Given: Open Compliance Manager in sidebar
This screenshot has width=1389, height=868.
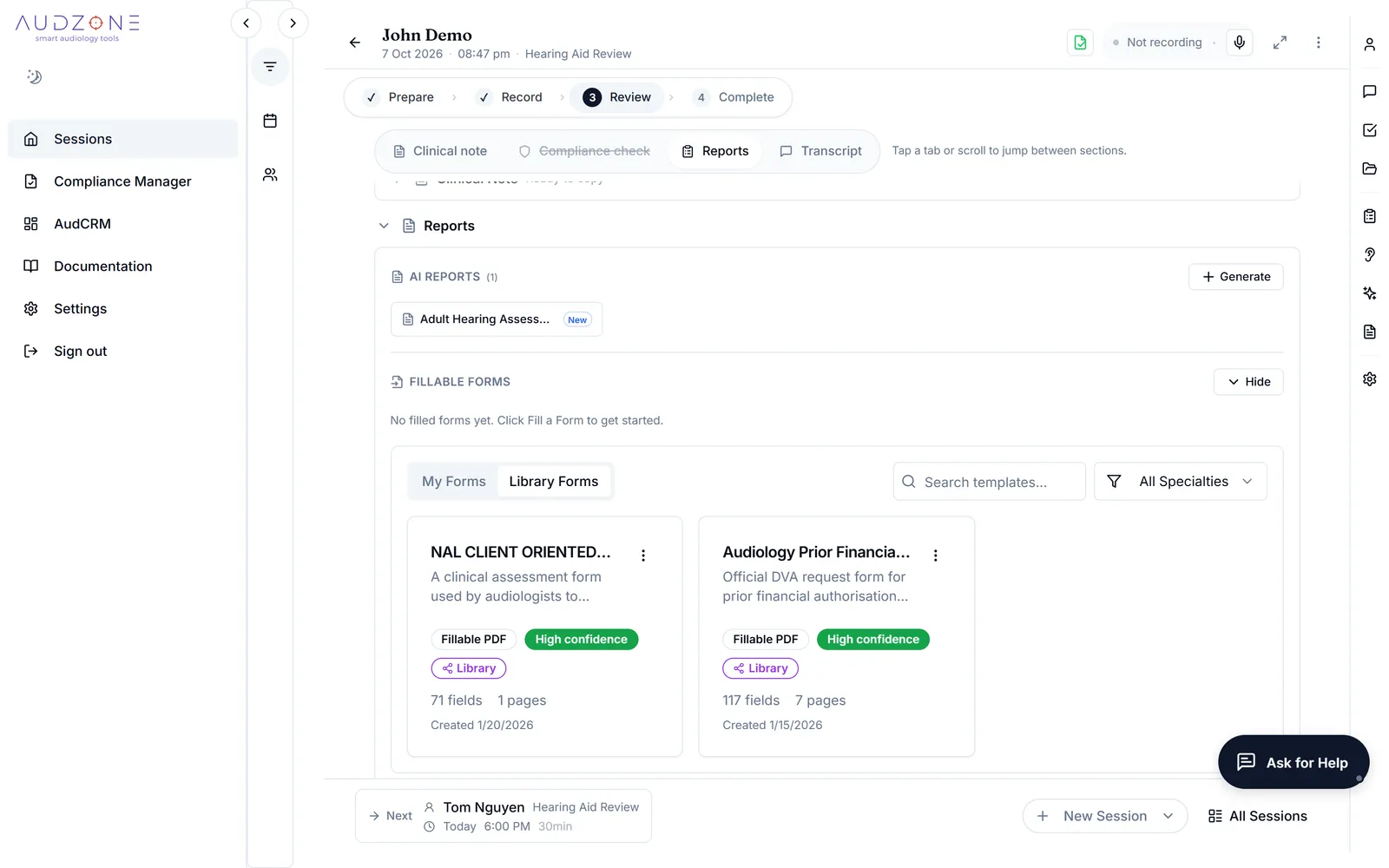Looking at the screenshot, I should click(x=122, y=181).
